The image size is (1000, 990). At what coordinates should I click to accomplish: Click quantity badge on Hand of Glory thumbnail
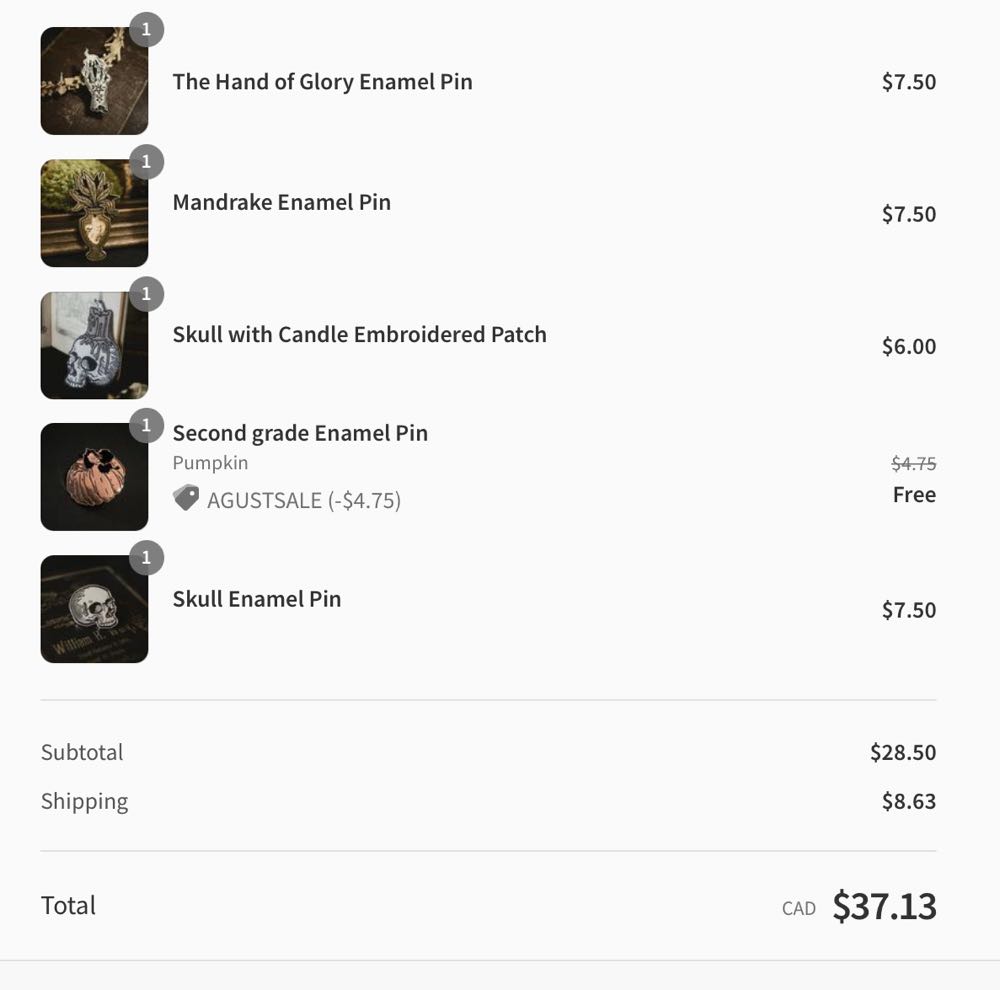pyautogui.click(x=146, y=30)
